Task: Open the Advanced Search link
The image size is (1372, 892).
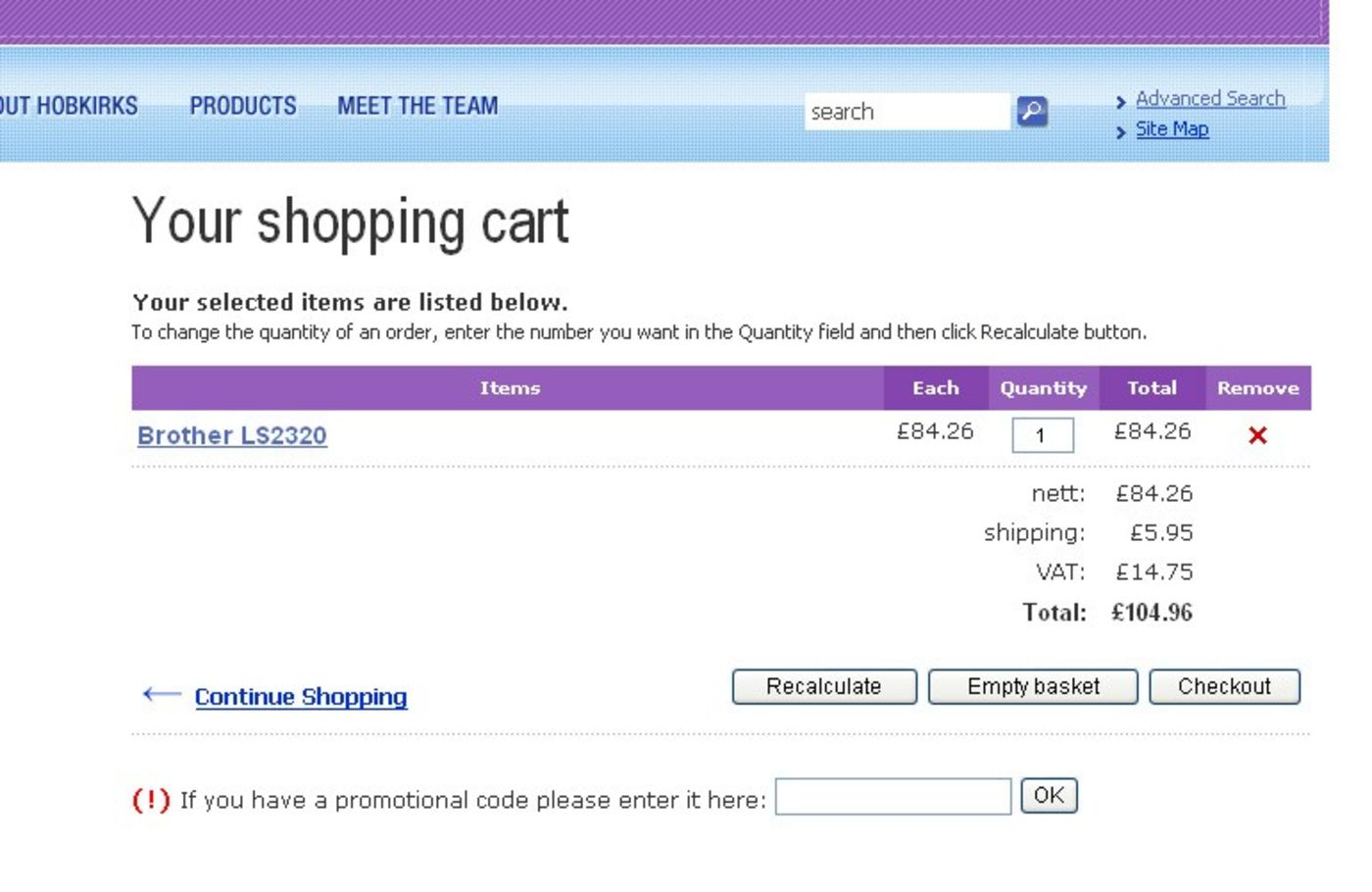Action: [x=1210, y=99]
